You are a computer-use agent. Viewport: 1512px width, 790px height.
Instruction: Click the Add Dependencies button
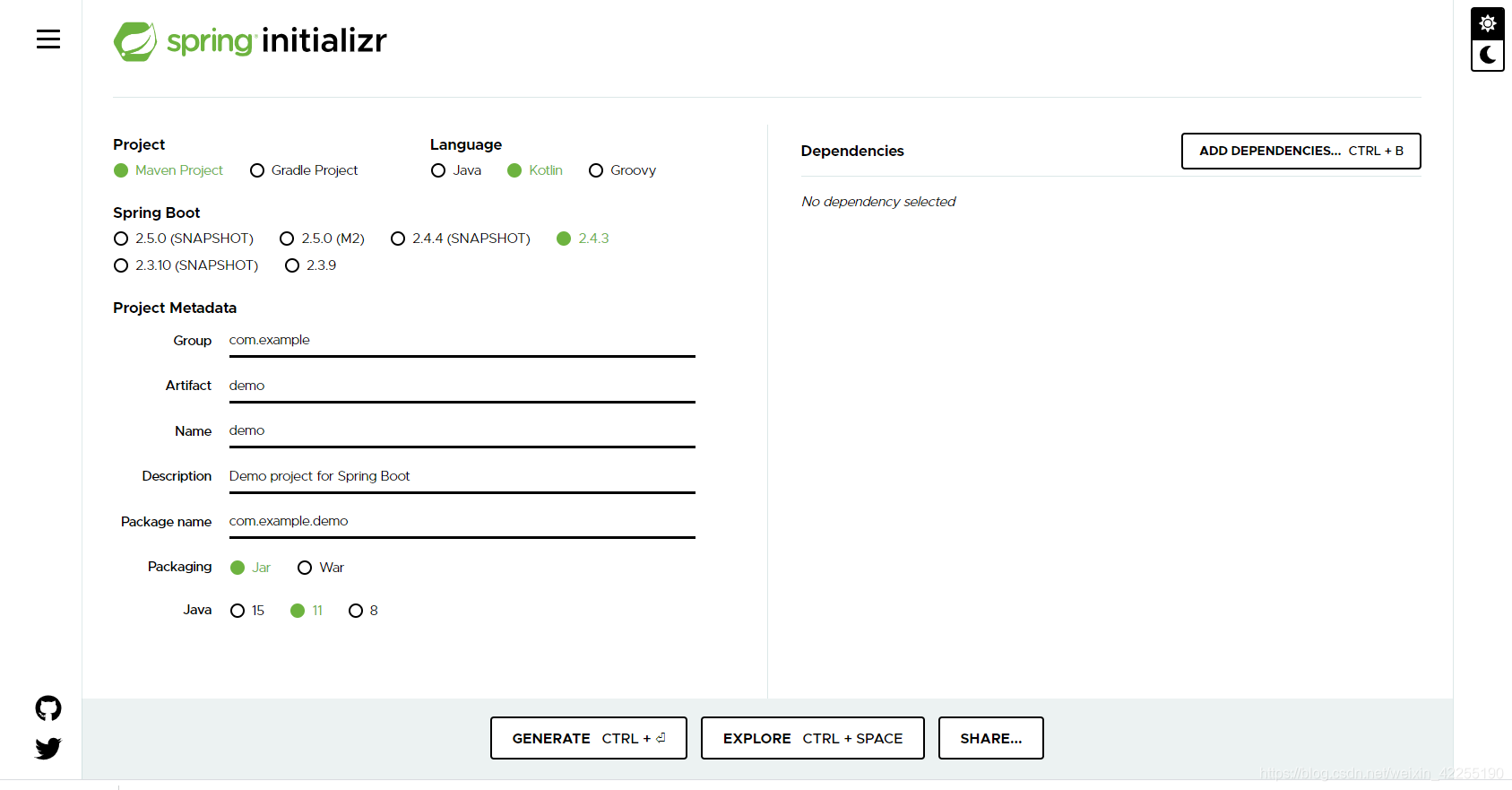pos(1301,151)
